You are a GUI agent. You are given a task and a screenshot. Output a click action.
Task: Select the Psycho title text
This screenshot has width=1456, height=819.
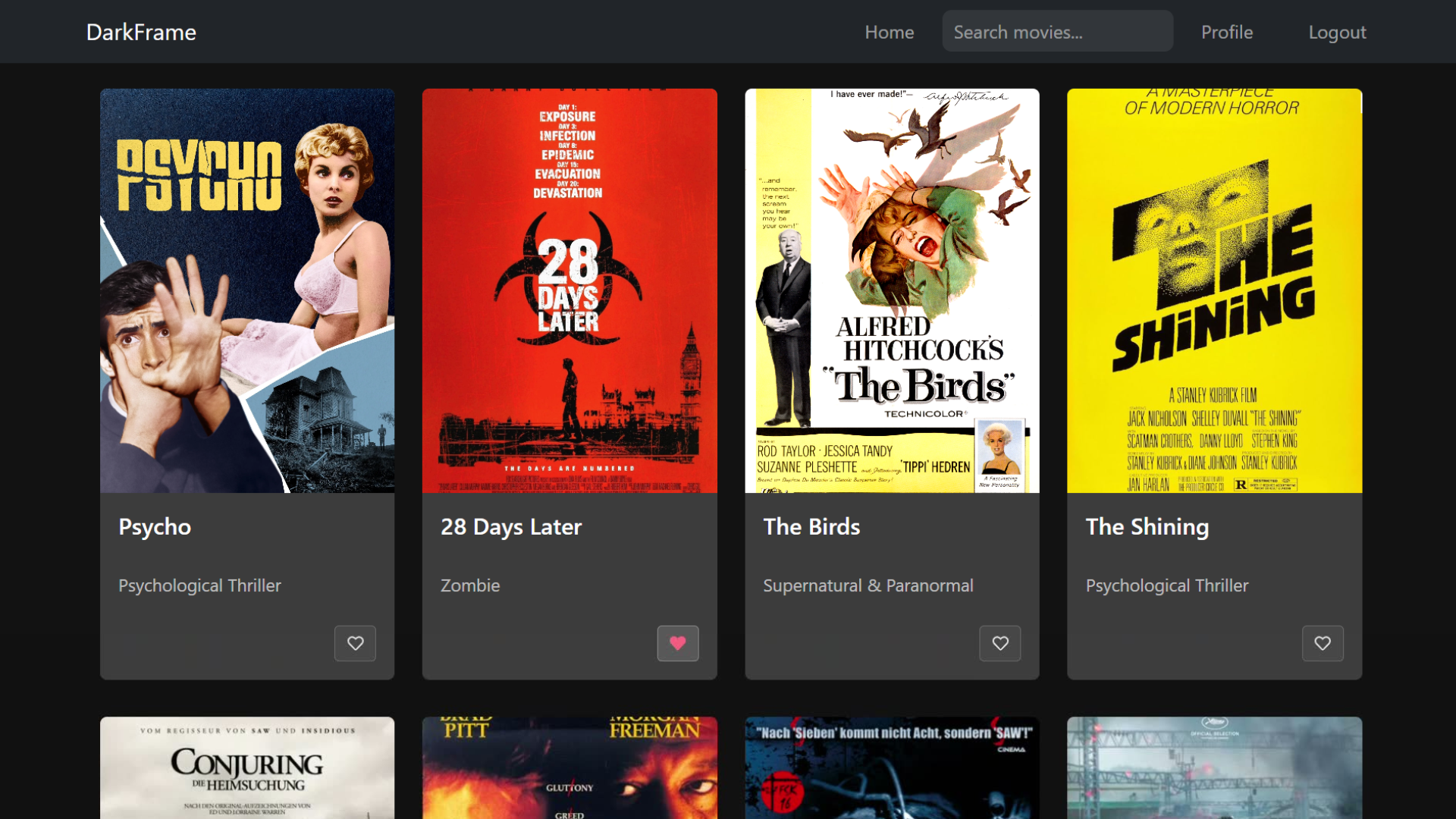155,526
